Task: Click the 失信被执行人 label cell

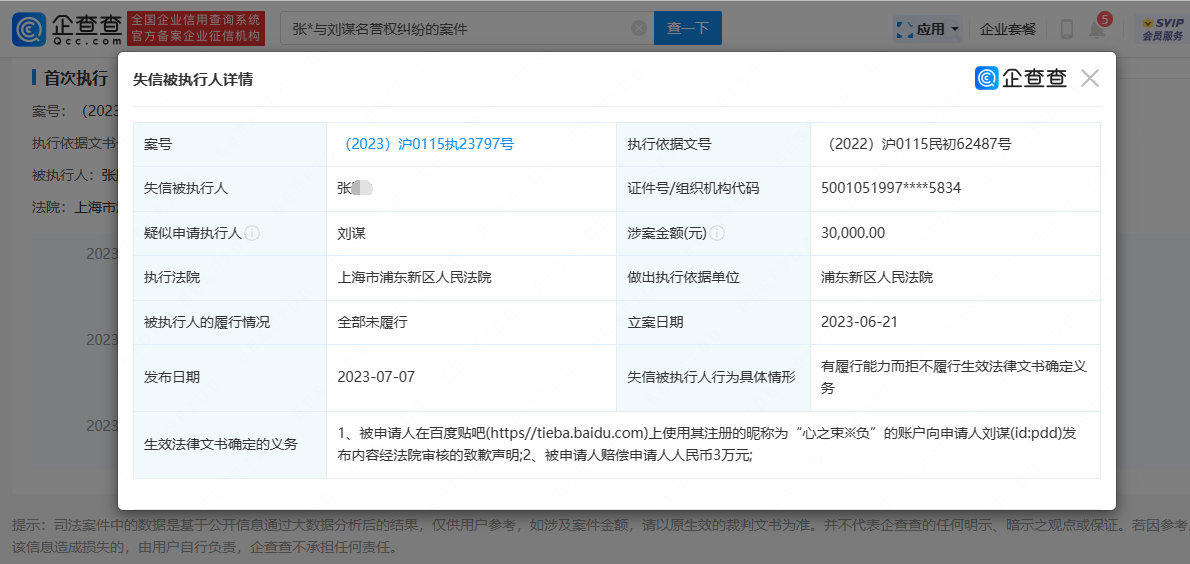Action: tap(230, 189)
